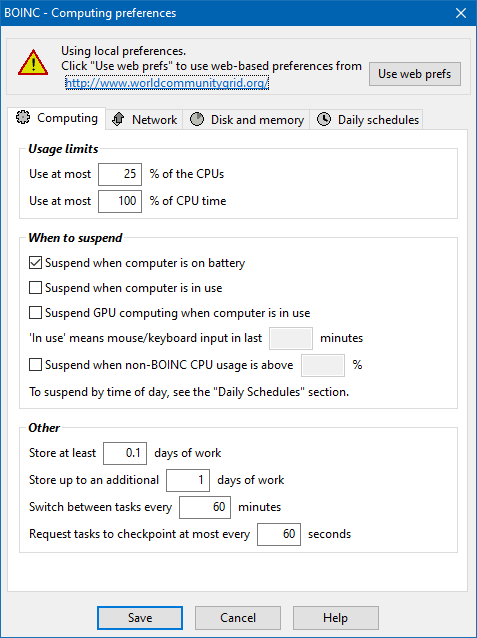Click the disk pie chart icon
The image size is (477, 638).
click(x=197, y=119)
